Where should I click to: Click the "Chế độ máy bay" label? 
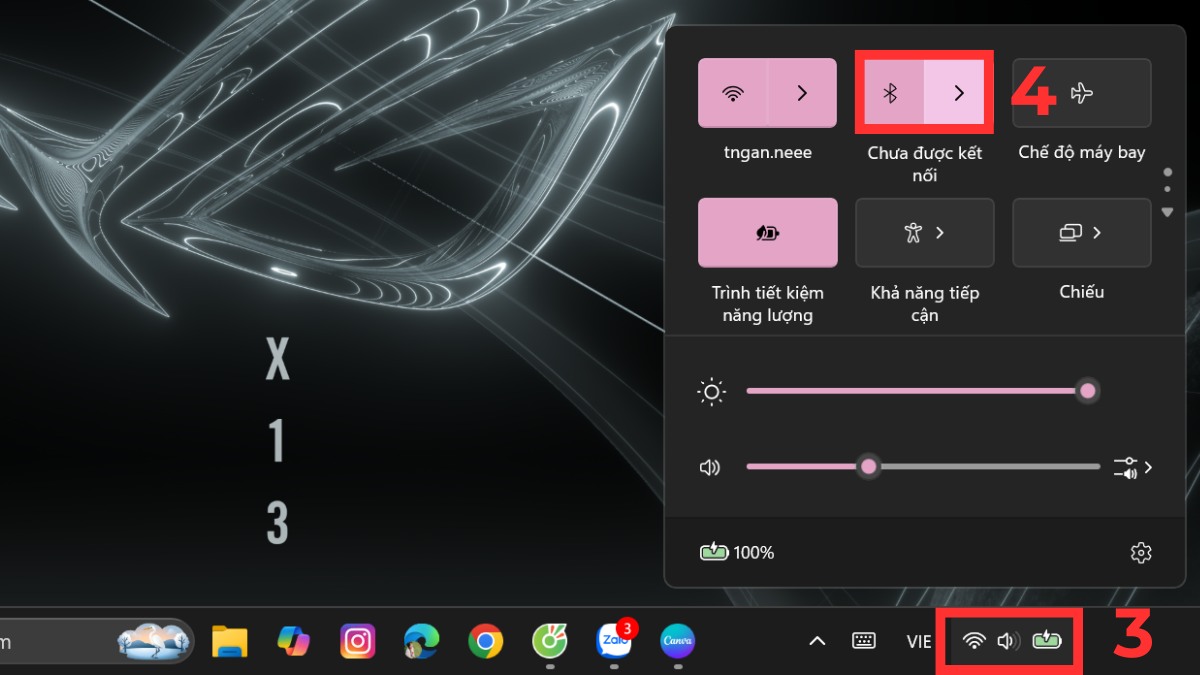[1082, 153]
